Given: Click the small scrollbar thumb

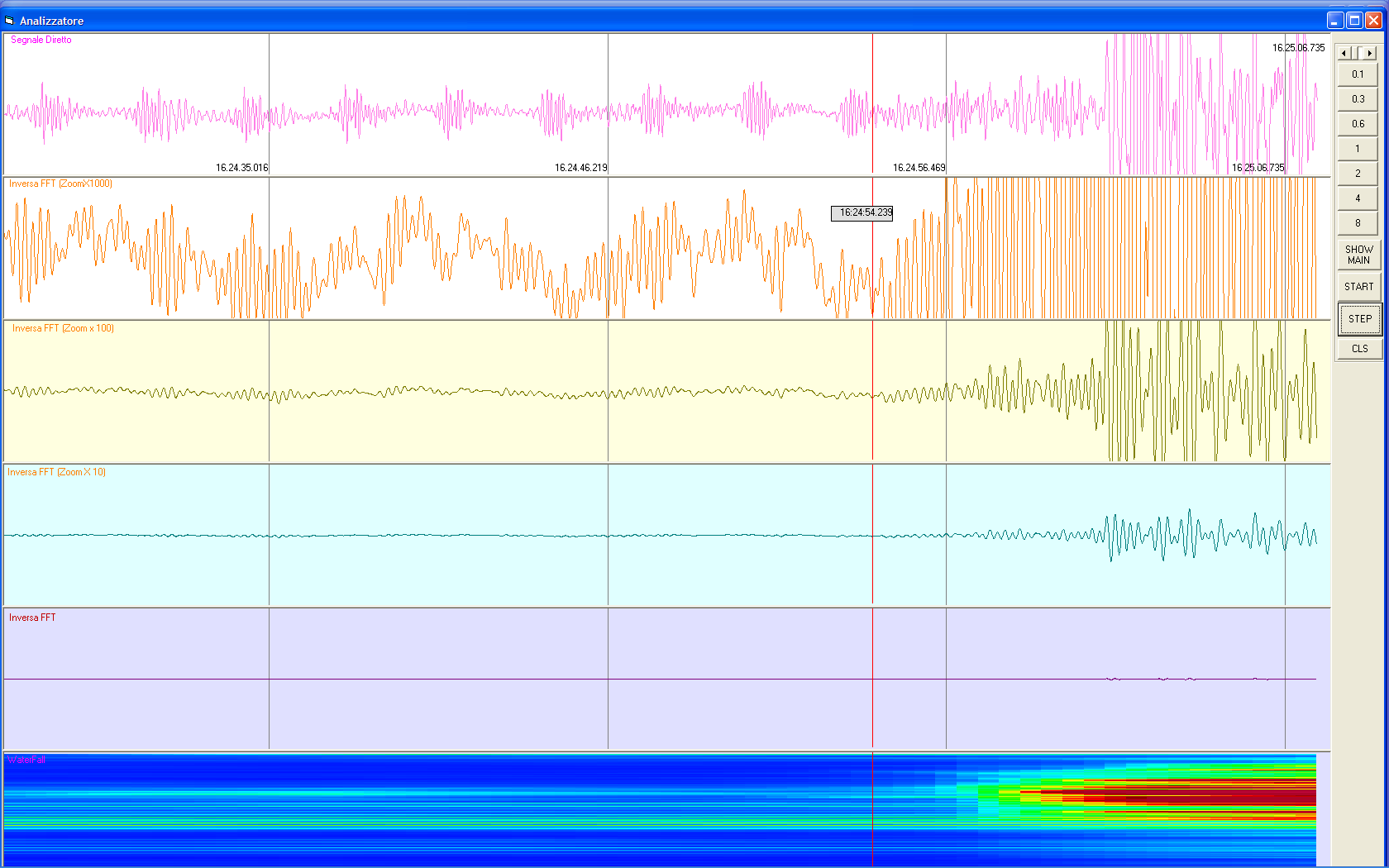Looking at the screenshot, I should (x=1354, y=53).
